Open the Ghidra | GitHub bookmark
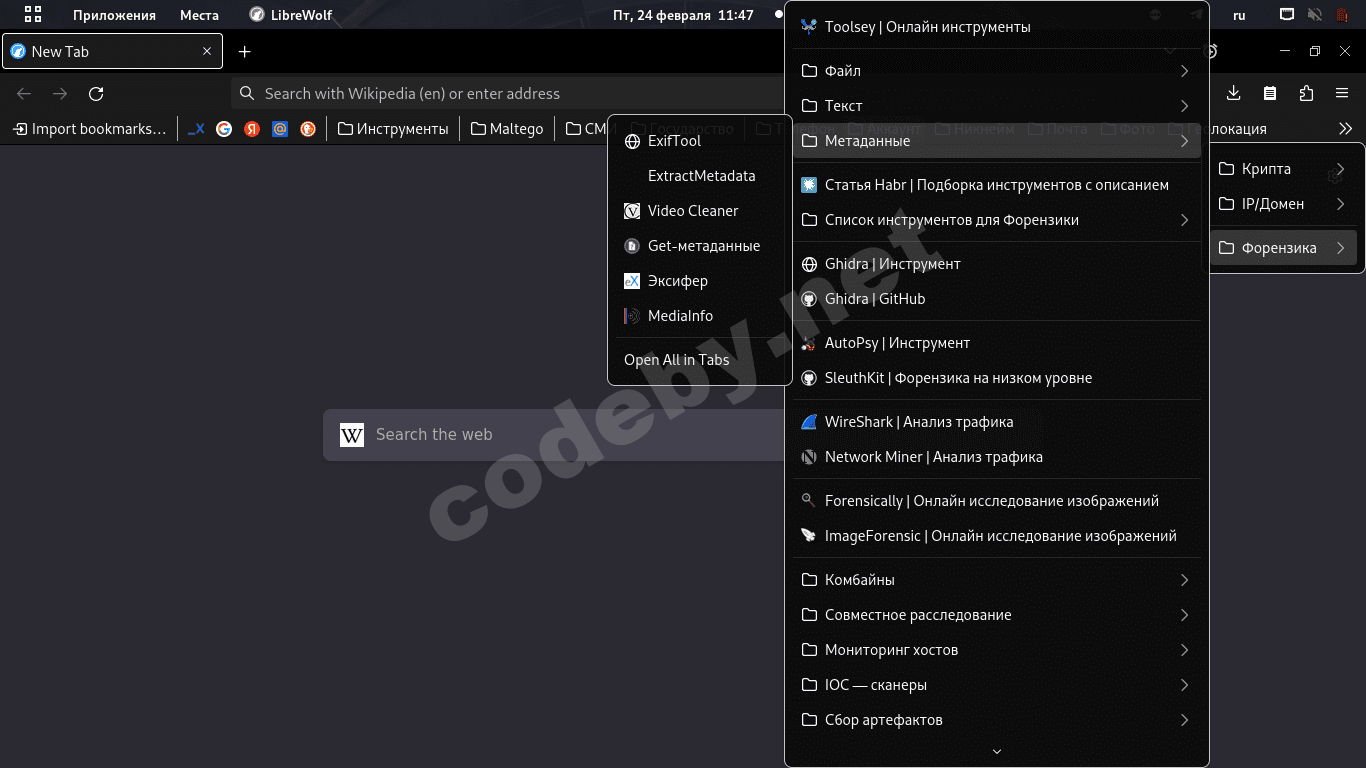The height and width of the screenshot is (768, 1366). click(997, 299)
